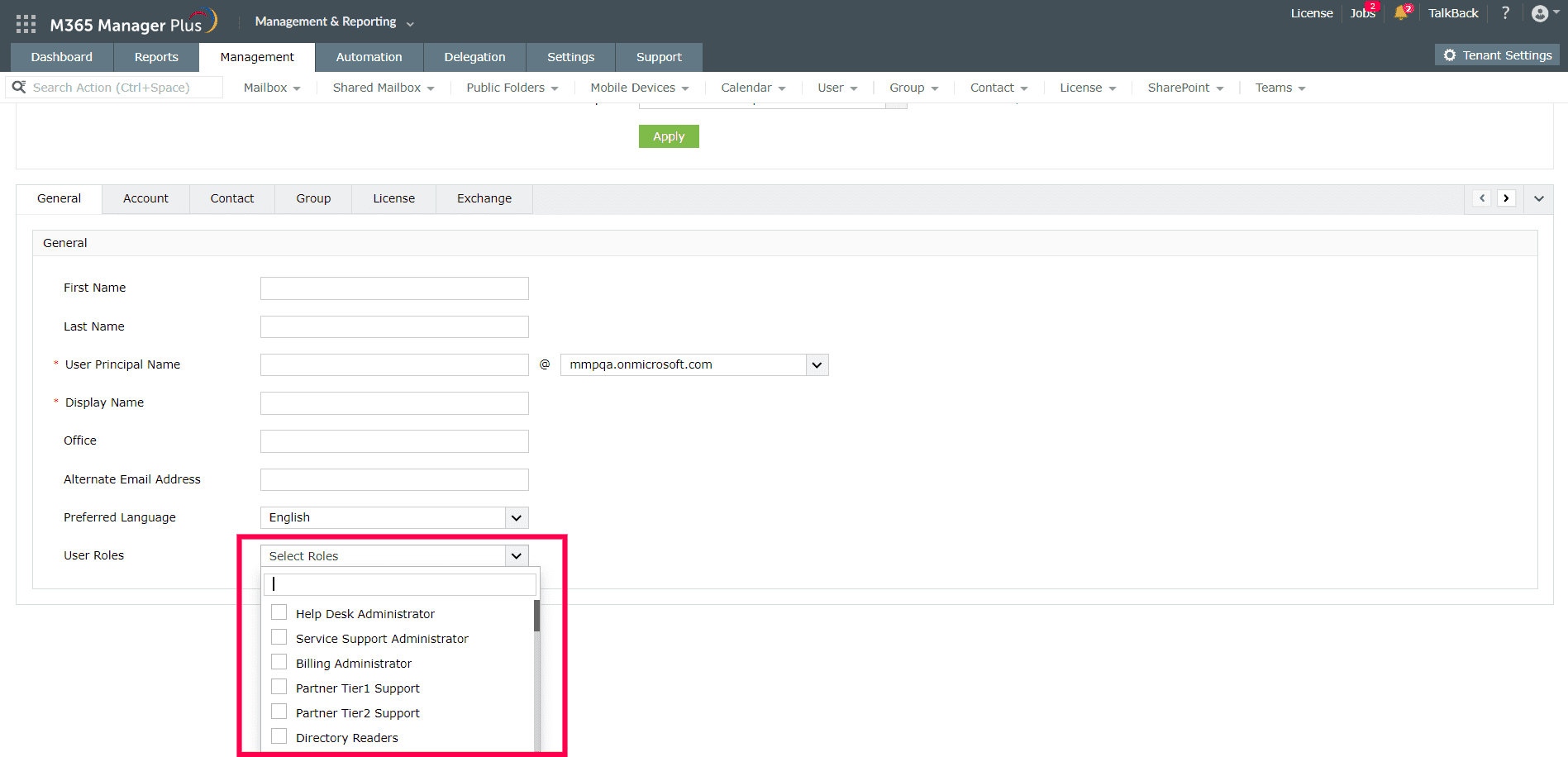This screenshot has width=1568, height=757.
Task: Switch to the License sub-tab
Action: pos(393,198)
